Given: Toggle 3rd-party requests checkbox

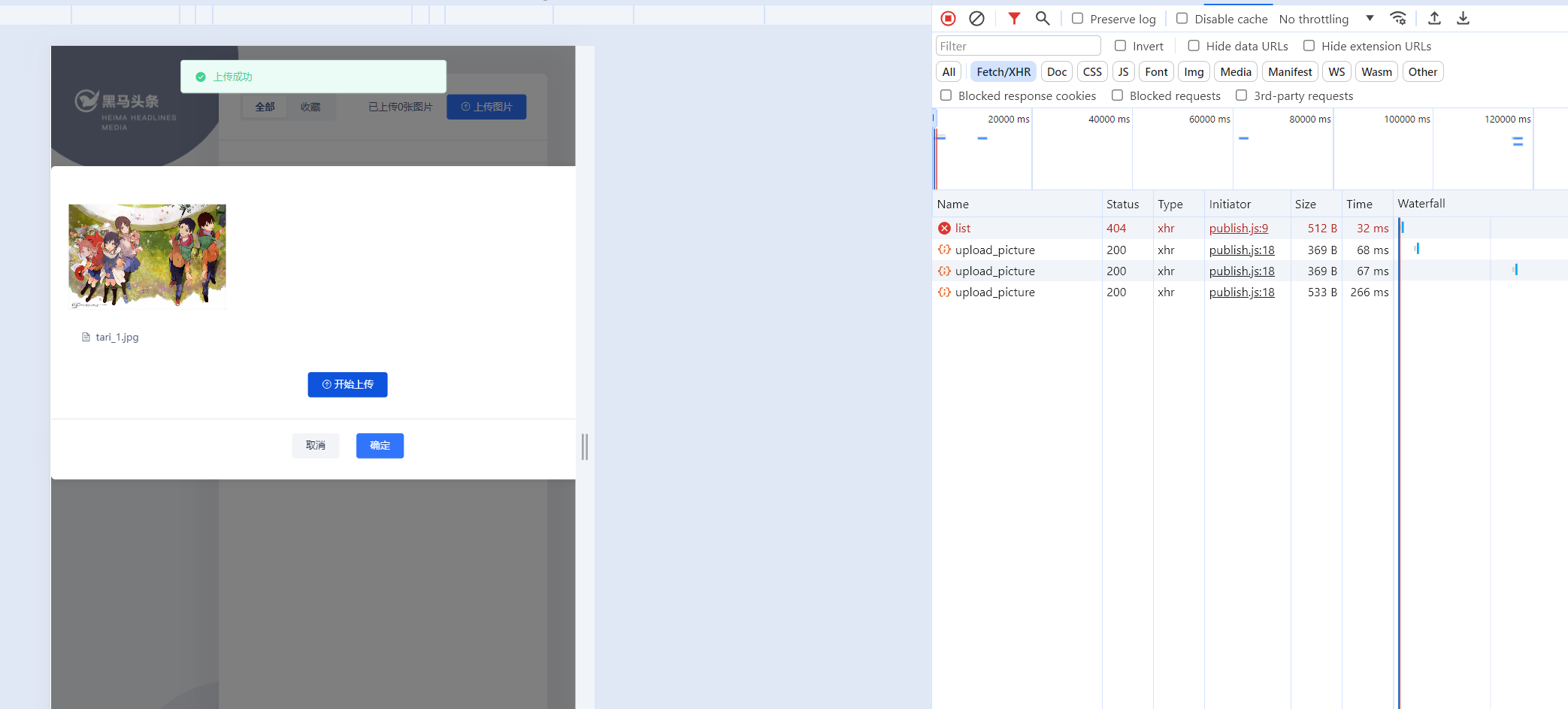Looking at the screenshot, I should pyautogui.click(x=1241, y=95).
